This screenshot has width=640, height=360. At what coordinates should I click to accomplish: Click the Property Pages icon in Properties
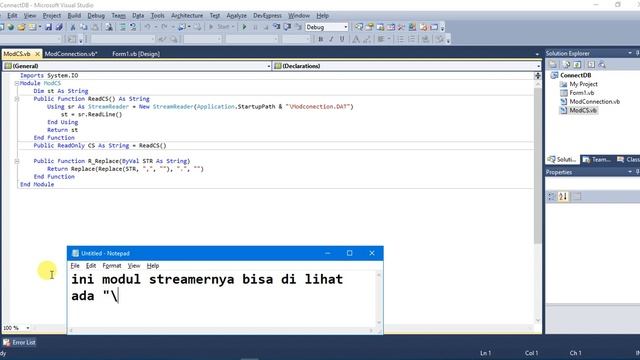coord(577,197)
